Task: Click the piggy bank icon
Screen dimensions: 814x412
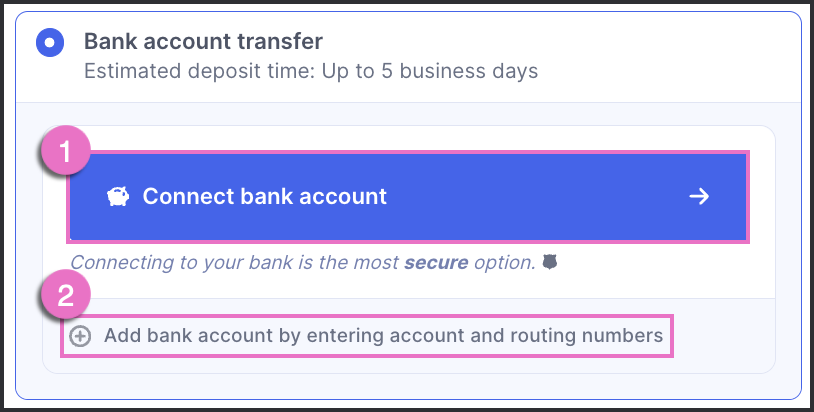Action: 118,197
